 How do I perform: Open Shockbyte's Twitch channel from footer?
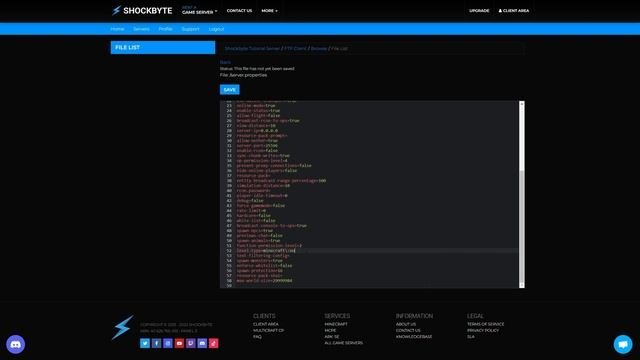(191, 343)
